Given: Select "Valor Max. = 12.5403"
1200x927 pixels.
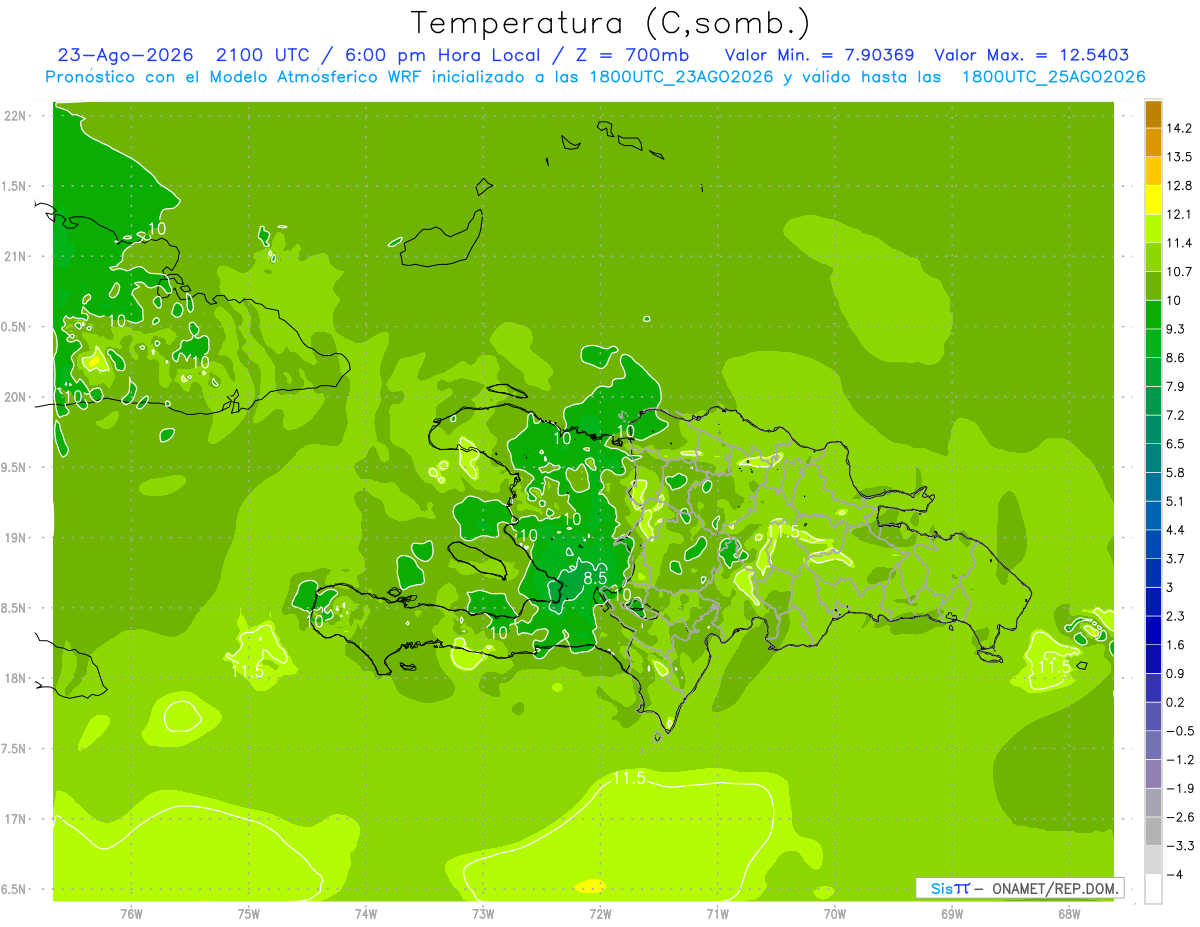Looking at the screenshot, I should click(x=1031, y=56).
